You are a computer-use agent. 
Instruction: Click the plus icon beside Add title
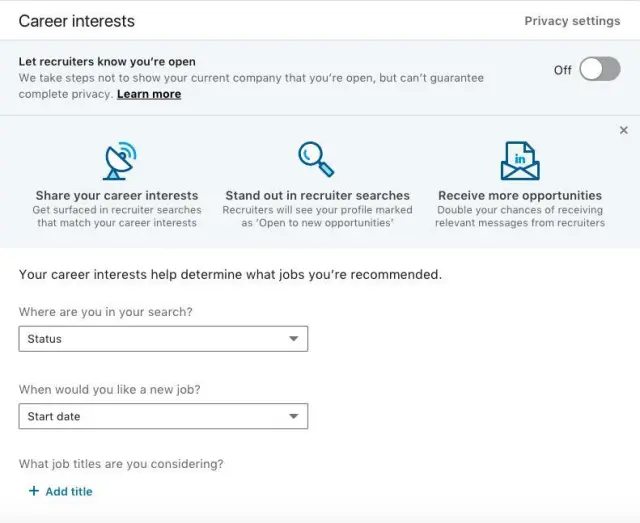(x=34, y=491)
